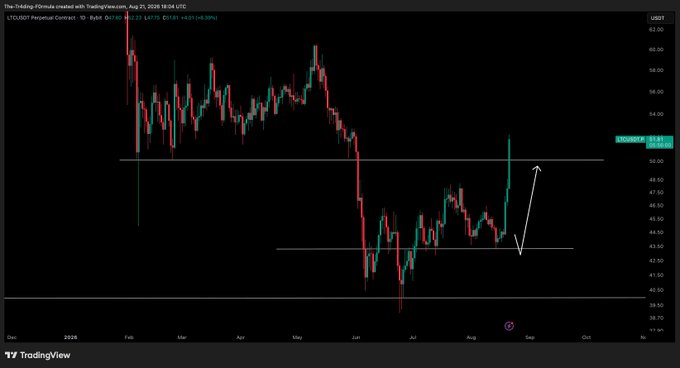Click the 46.50 price axis label
The width and height of the screenshot is (680, 368).
(656, 206)
